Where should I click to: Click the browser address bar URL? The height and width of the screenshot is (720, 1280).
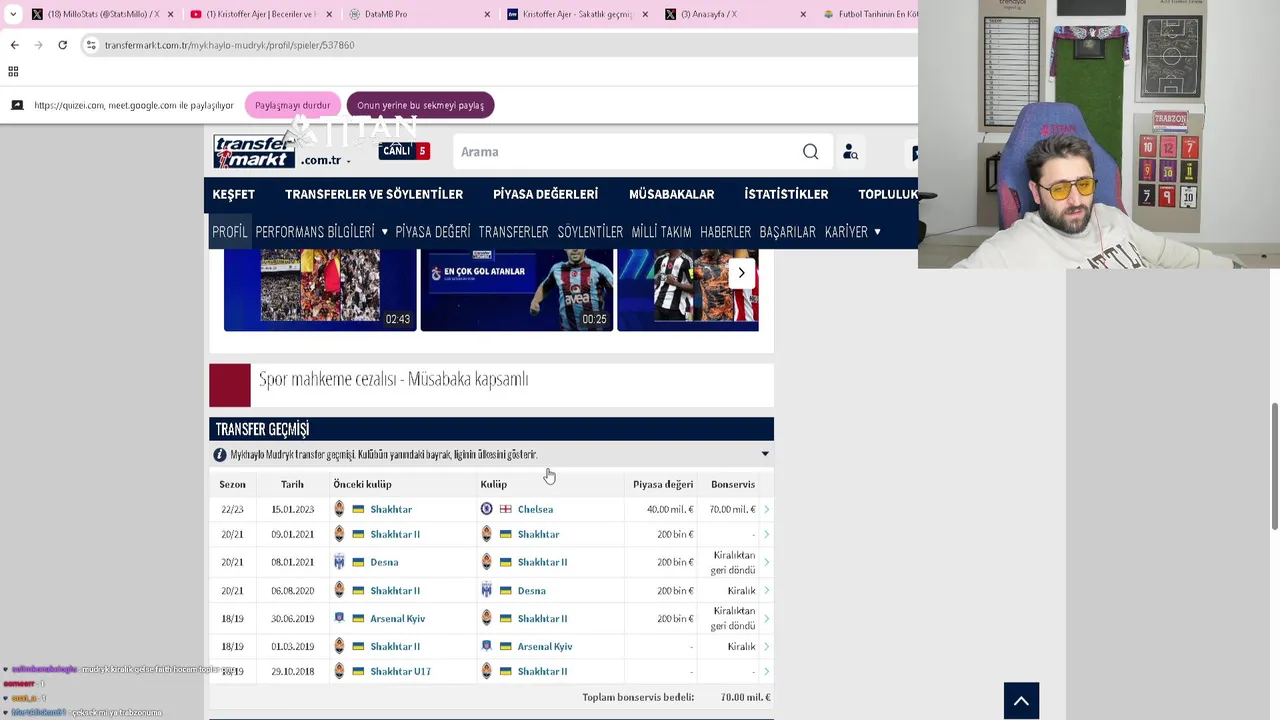click(x=229, y=45)
